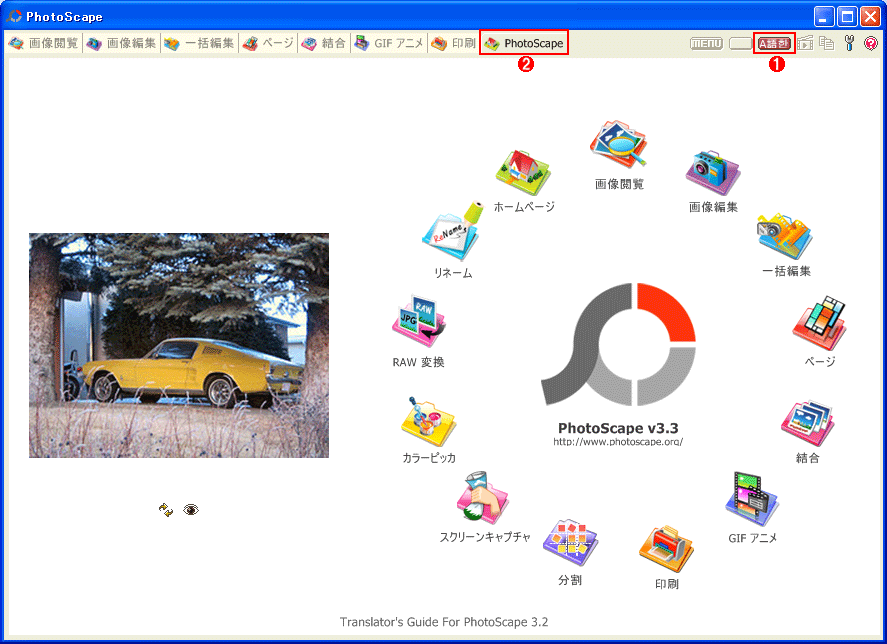Open the 画像閲覧 viewer icon in the circle
This screenshot has width=887, height=644.
point(618,144)
